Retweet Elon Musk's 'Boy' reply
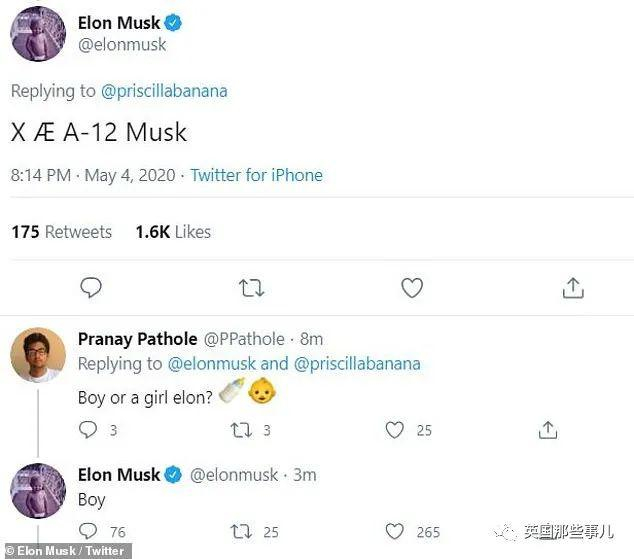The height and width of the screenshot is (559, 634). pyautogui.click(x=242, y=532)
